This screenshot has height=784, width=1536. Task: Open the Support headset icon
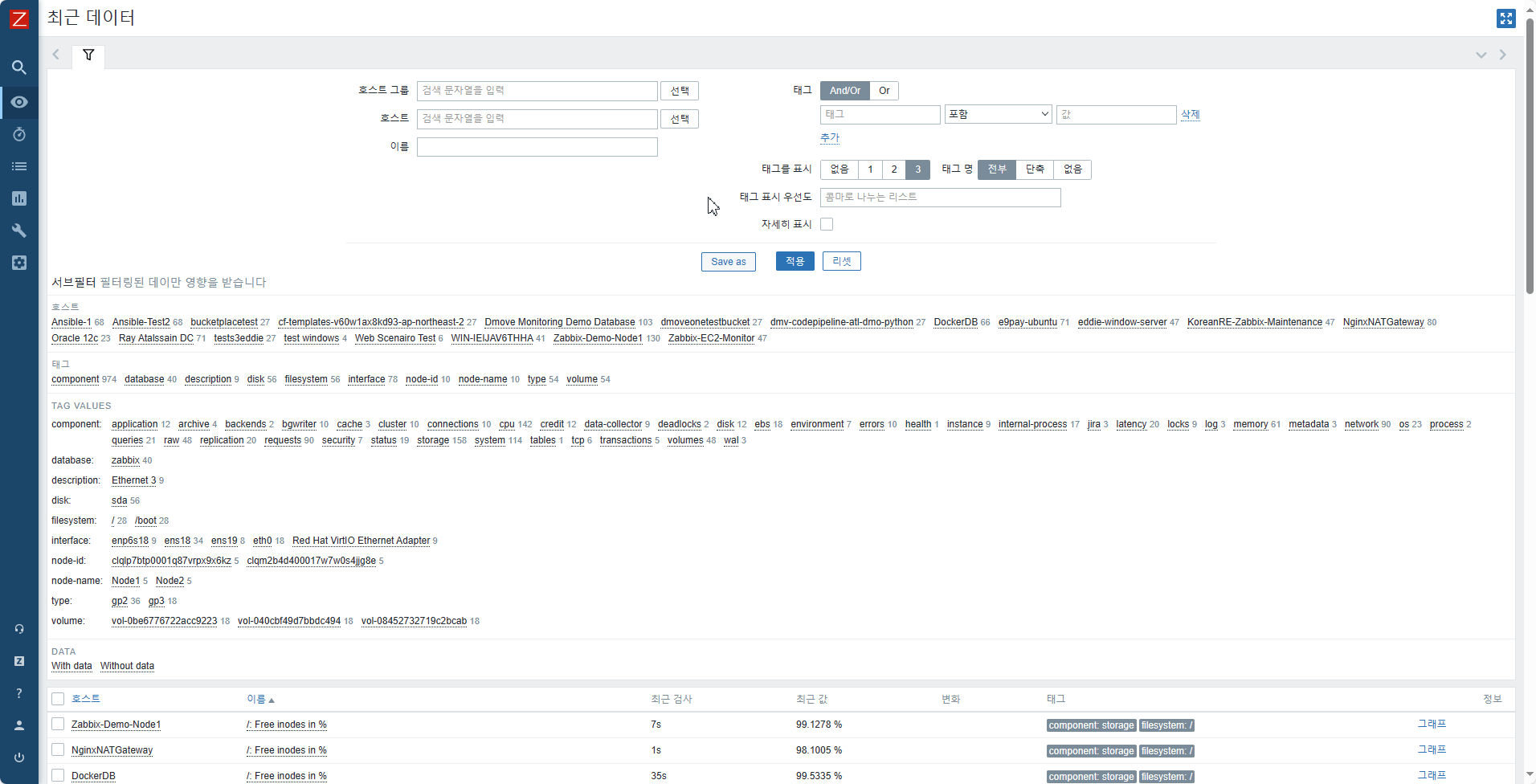(x=19, y=629)
